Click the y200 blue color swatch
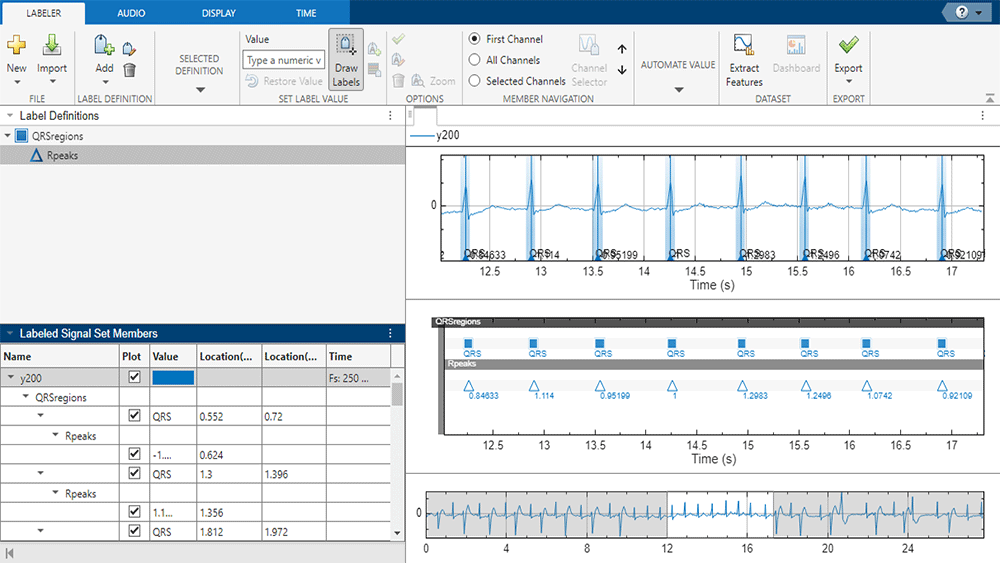Viewport: 1000px width, 563px height. (x=173, y=378)
